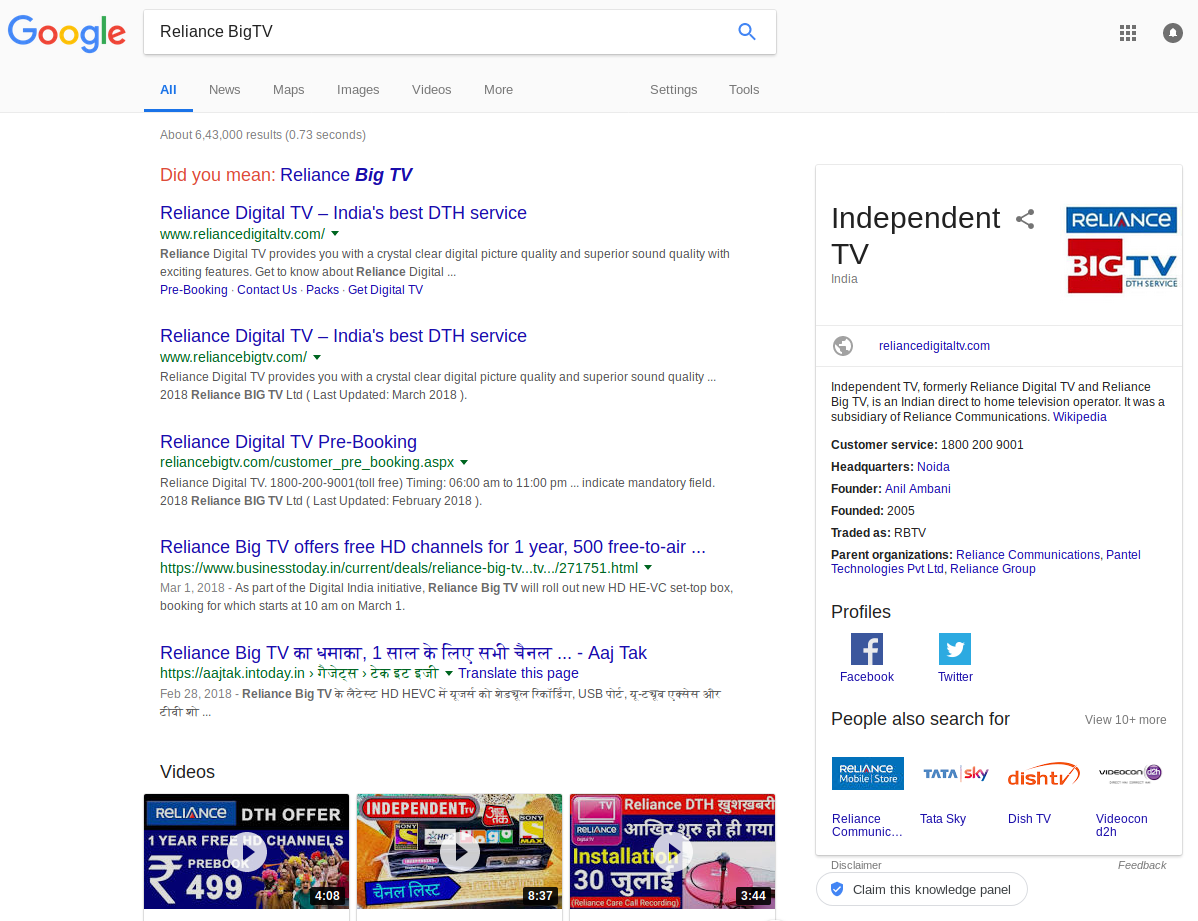Click the Dish TV text link
This screenshot has height=921, width=1198.
tap(1029, 819)
